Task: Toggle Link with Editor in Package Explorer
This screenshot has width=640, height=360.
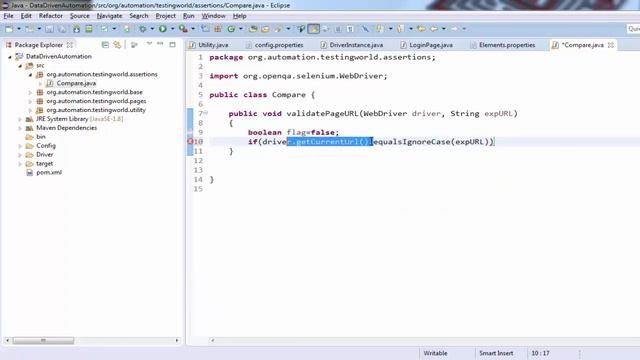Action: click(117, 44)
